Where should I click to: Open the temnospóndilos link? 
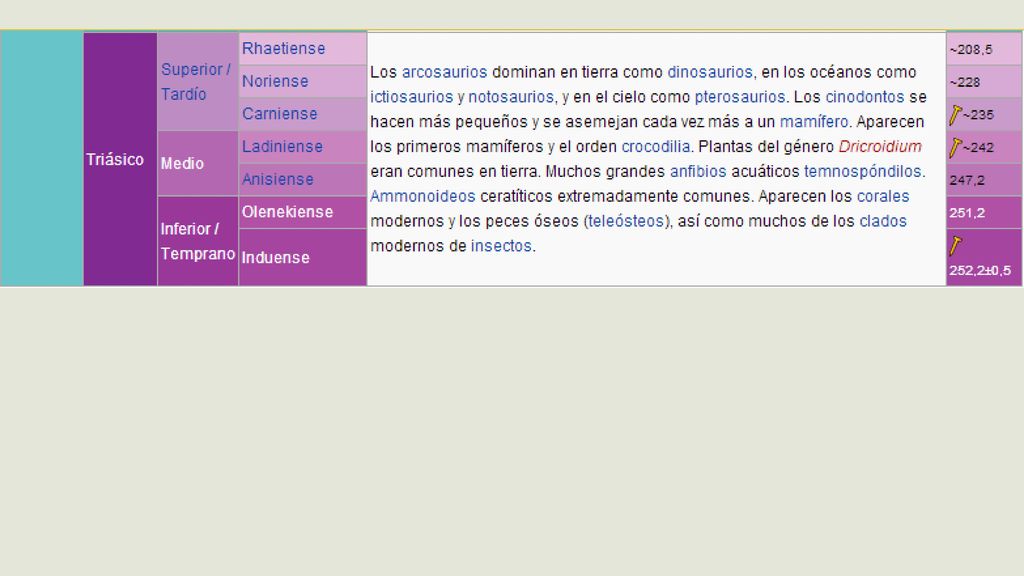pos(863,171)
